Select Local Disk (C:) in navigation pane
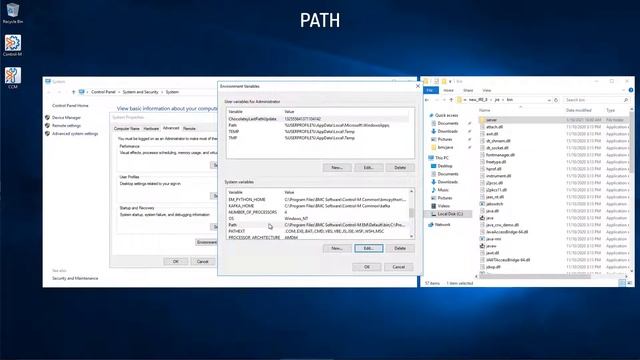 click(450, 214)
